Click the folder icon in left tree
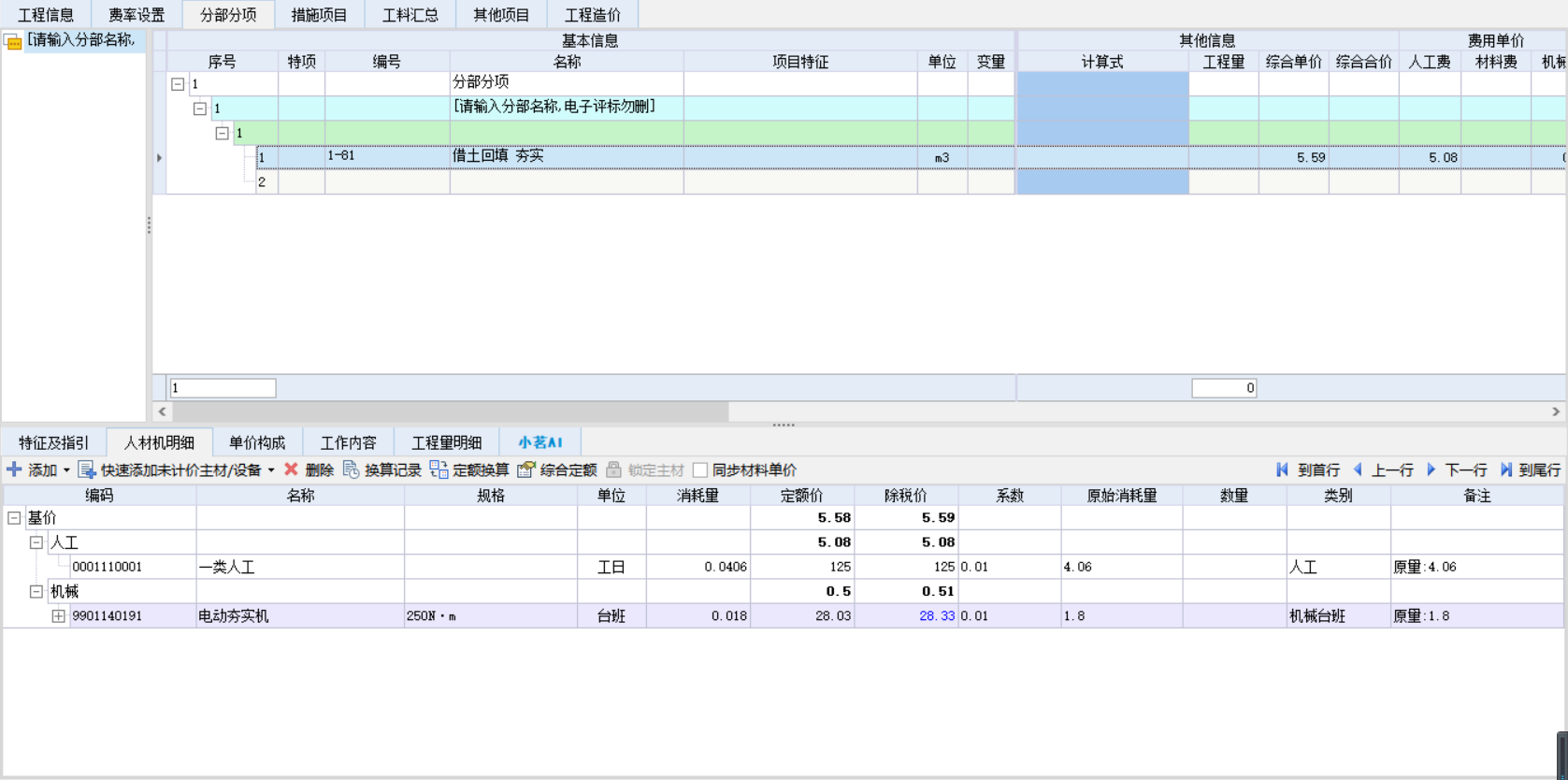Screen dimensions: 1568x780 13,42
